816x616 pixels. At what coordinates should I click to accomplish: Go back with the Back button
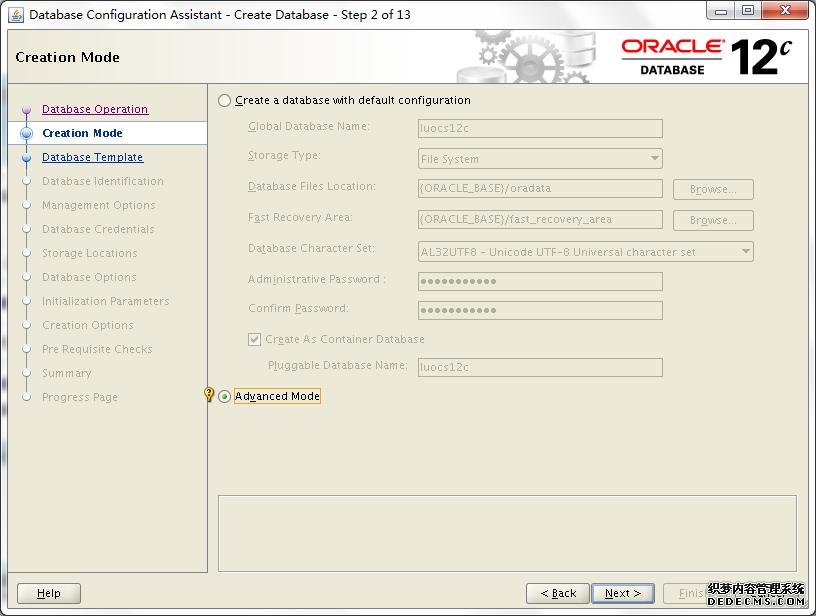click(x=558, y=593)
